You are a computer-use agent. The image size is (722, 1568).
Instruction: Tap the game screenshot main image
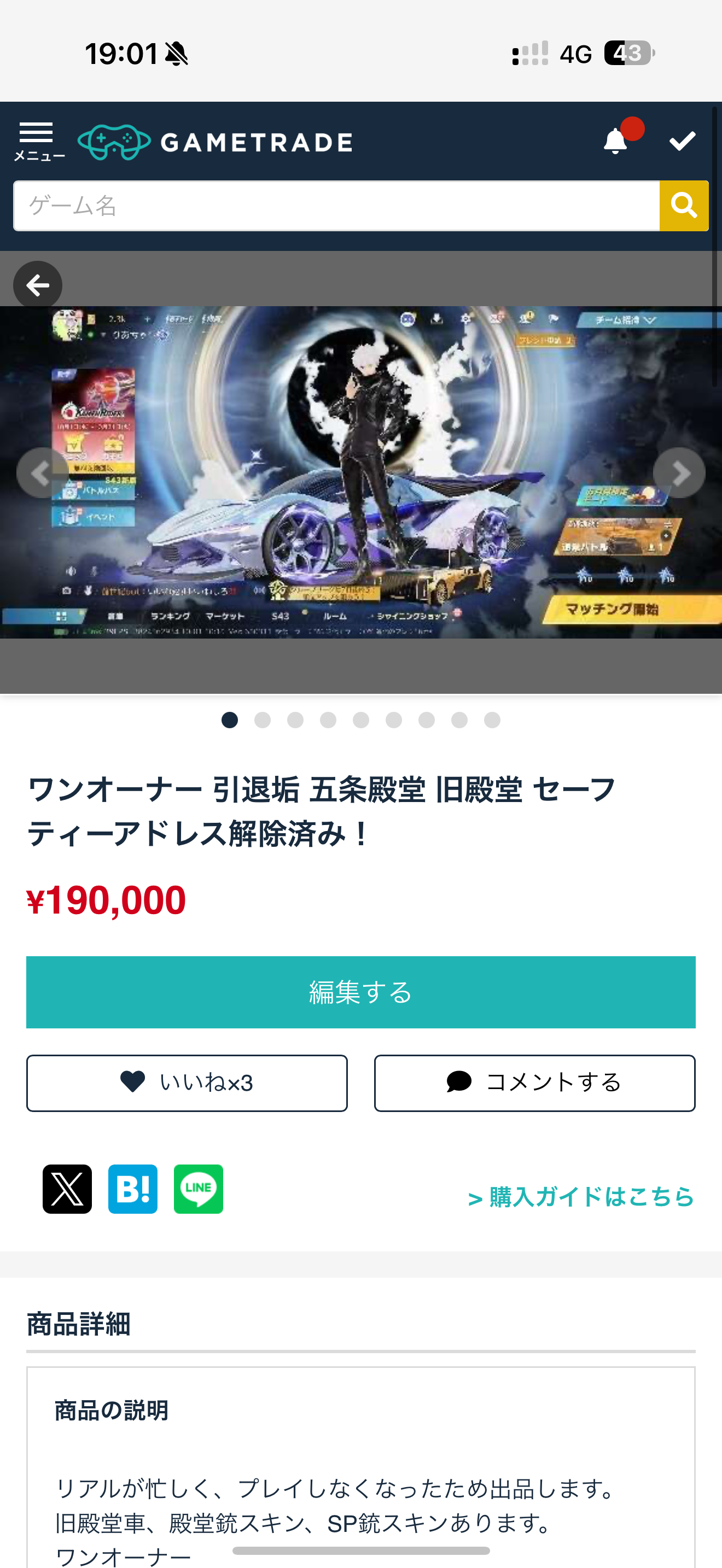pos(361,472)
